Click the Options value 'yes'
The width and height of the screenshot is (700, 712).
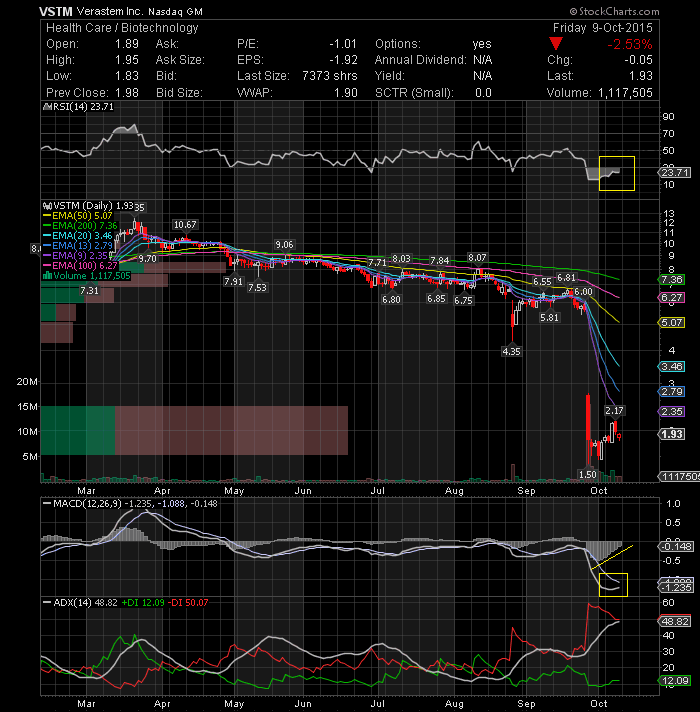pos(482,44)
